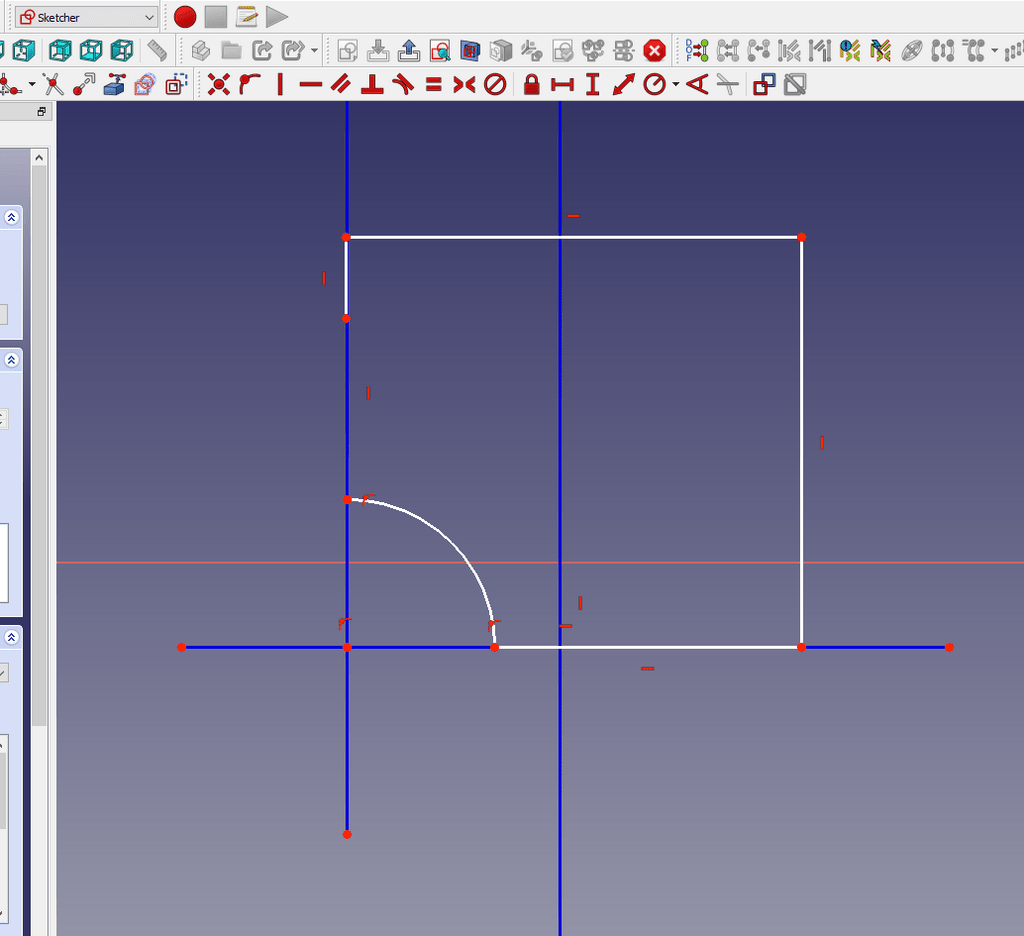Click the rectangle's top-right corner vertex

coord(801,237)
